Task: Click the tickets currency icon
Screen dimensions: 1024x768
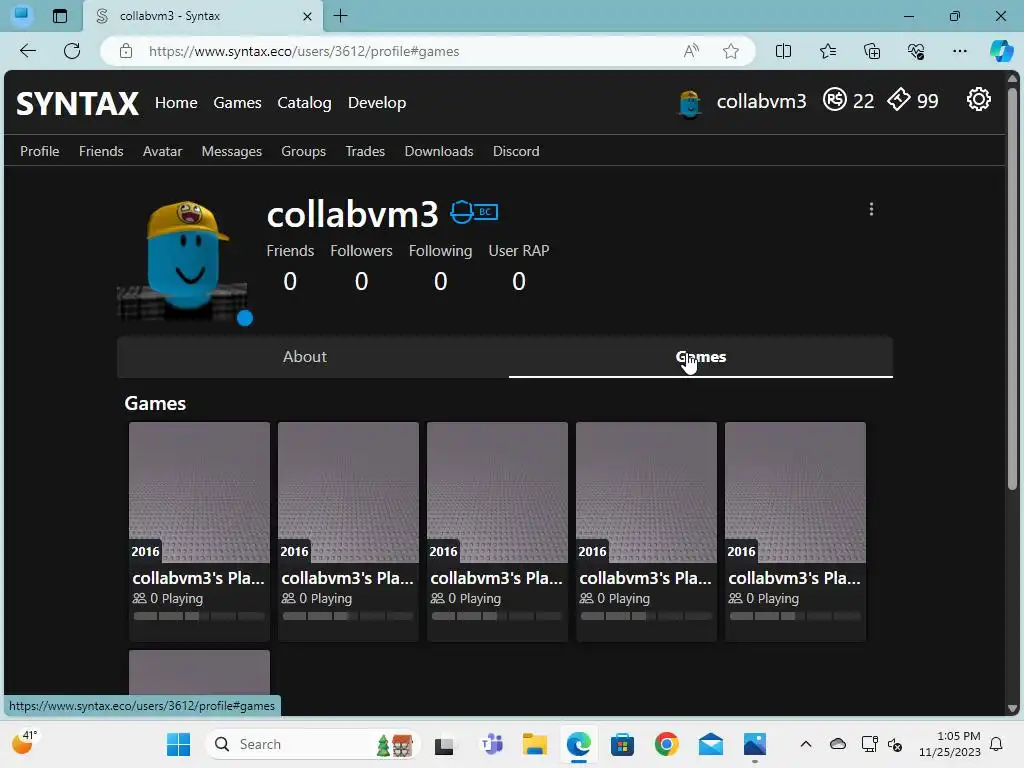Action: pyautogui.click(x=899, y=100)
